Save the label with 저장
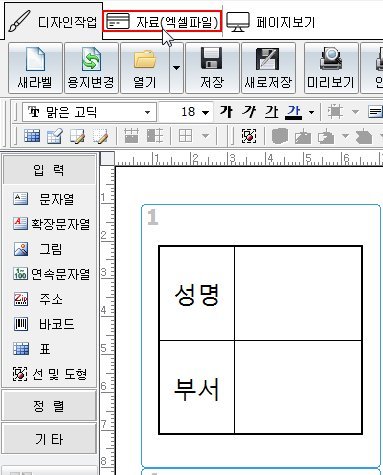Screen dimensions: 383x475 coord(212,68)
